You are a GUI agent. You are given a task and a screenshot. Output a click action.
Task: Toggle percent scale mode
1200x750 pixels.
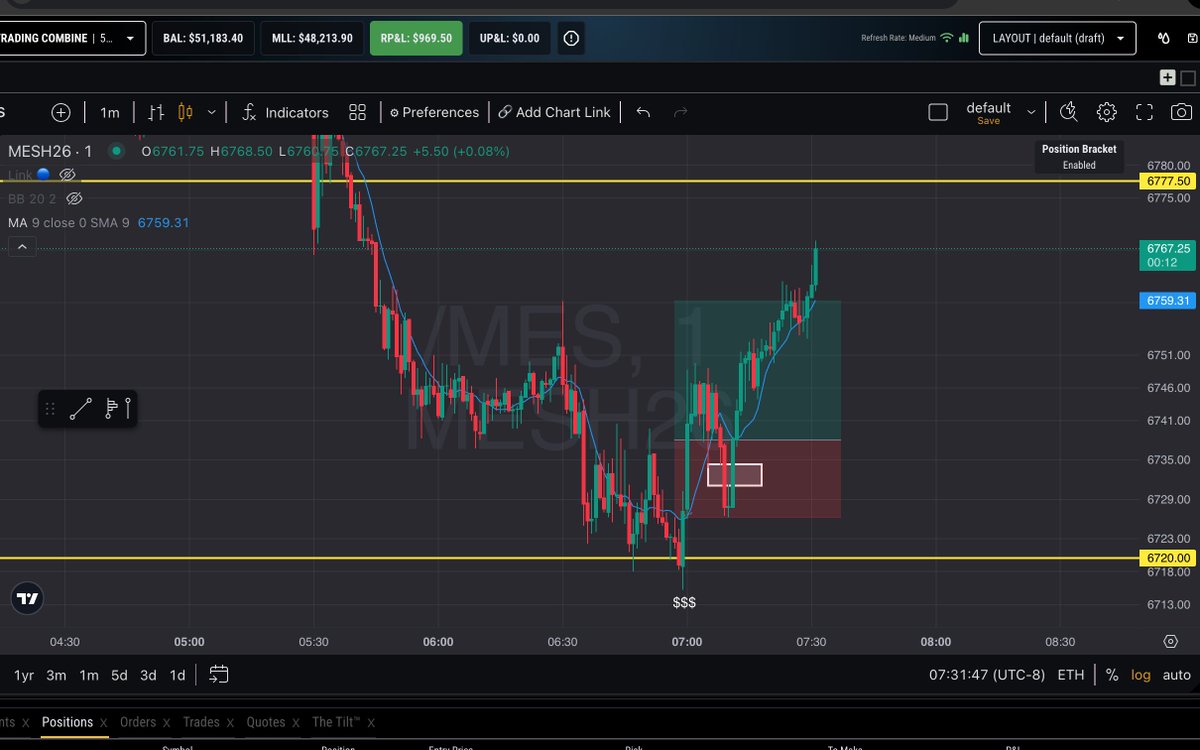click(x=1112, y=675)
